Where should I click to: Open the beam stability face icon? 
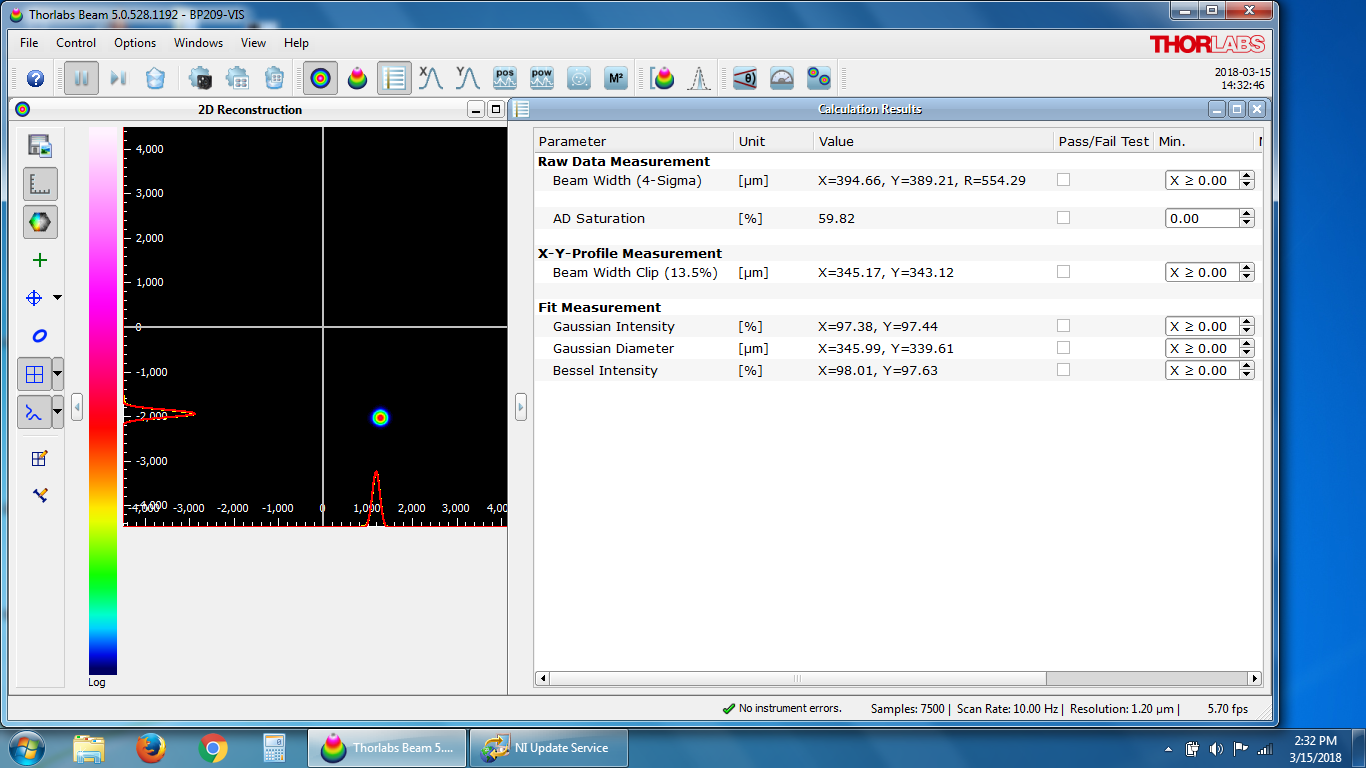click(579, 78)
